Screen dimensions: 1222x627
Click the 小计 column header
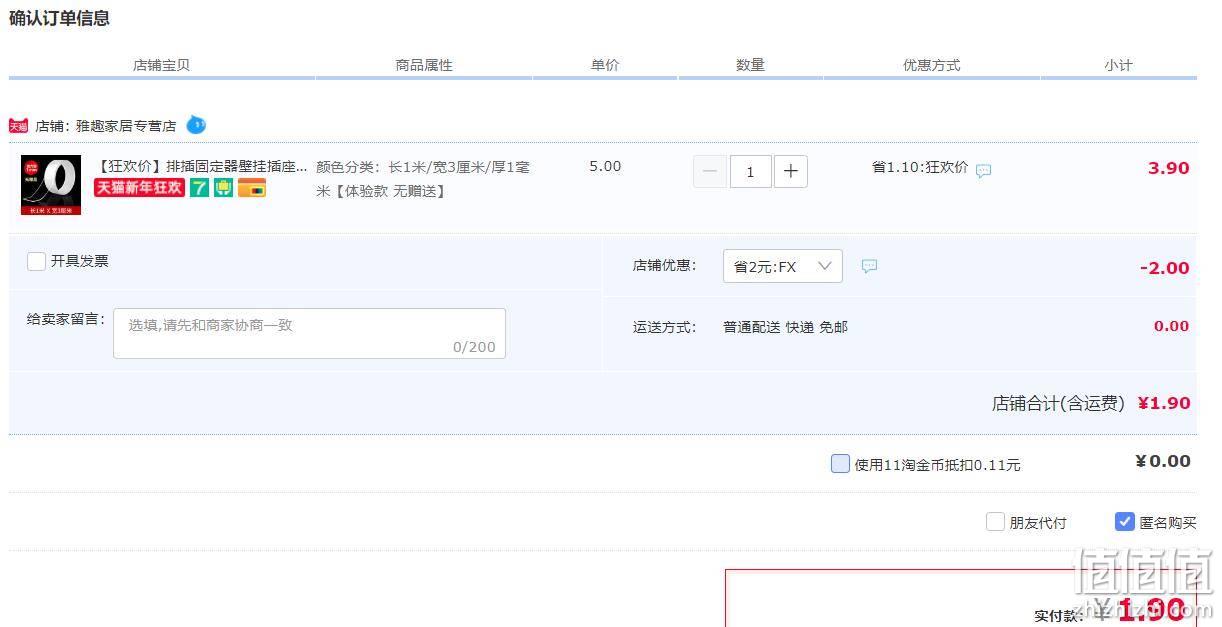coord(1118,65)
